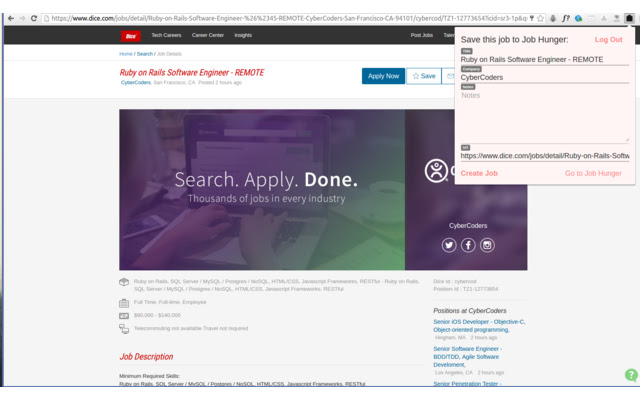
Task: Open CyberCoders Facebook icon
Action: pos(468,245)
